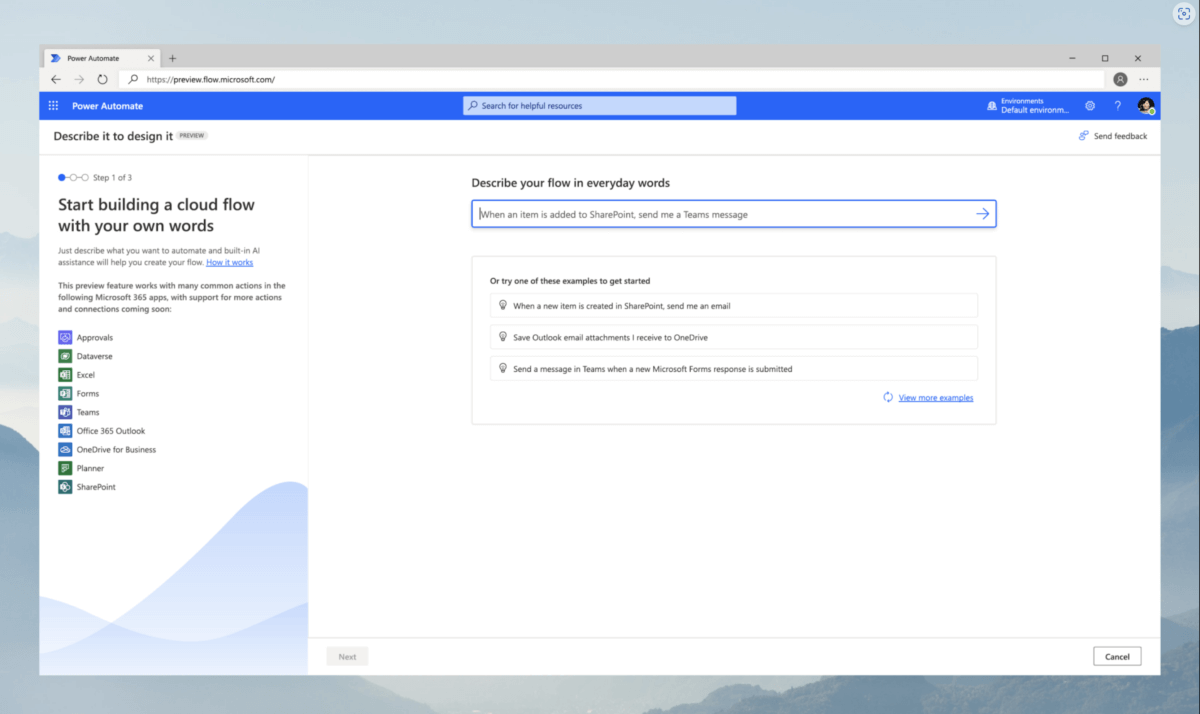Click the Planner label

click(x=90, y=468)
